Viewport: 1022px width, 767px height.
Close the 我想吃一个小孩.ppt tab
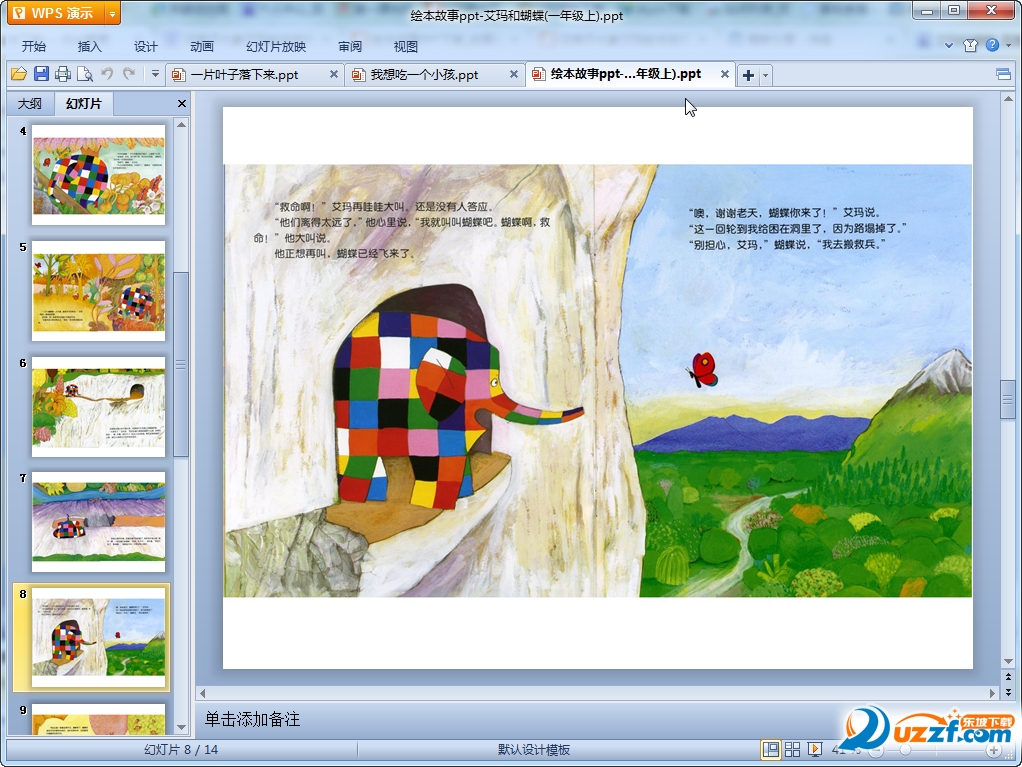click(514, 74)
